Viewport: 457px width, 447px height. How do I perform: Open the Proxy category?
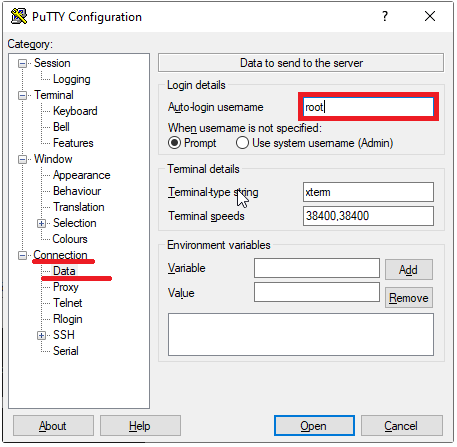[x=66, y=287]
